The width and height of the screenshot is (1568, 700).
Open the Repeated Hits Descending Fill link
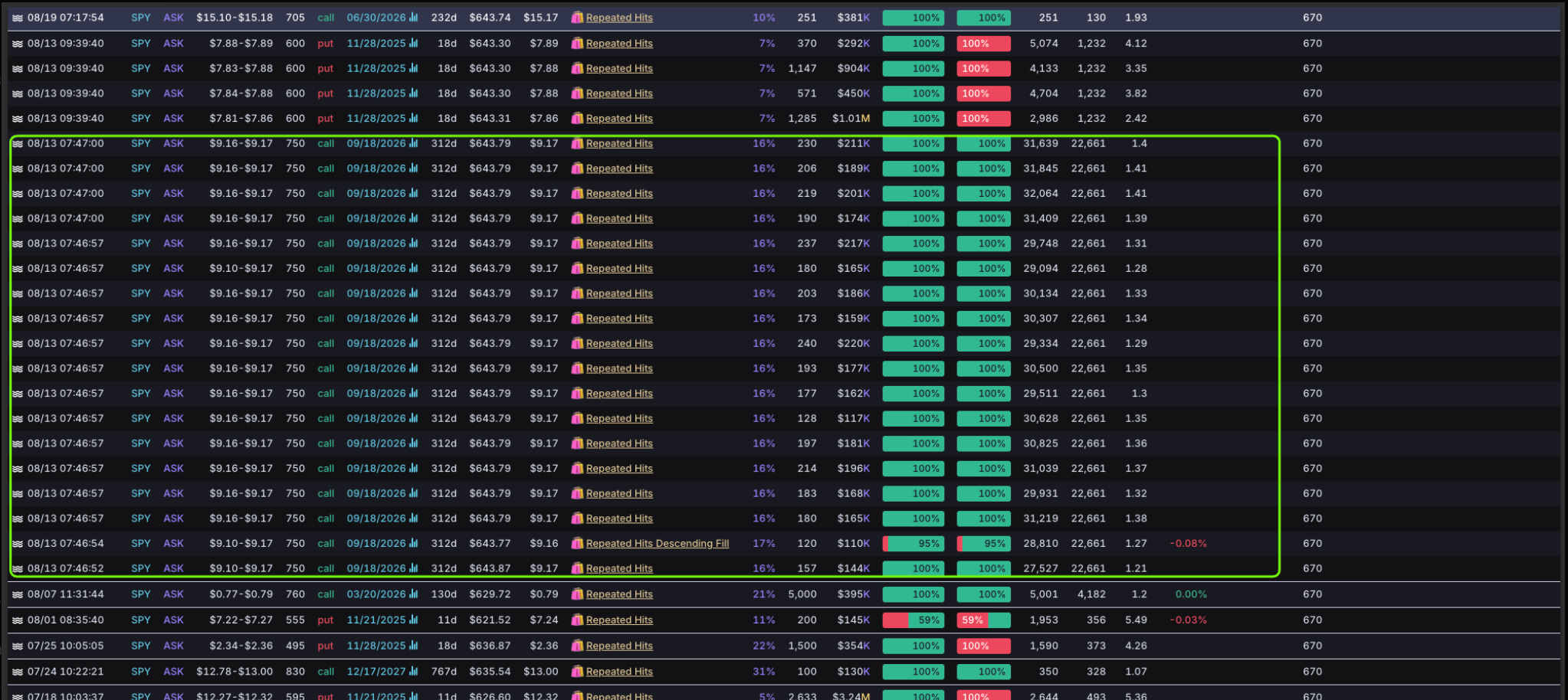[658, 544]
